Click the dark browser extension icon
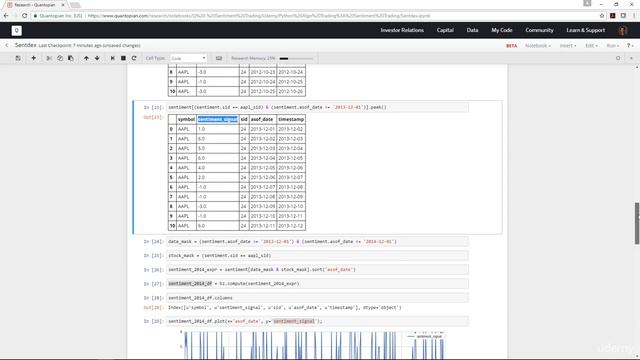The height and width of the screenshot is (360, 640). pos(613,16)
